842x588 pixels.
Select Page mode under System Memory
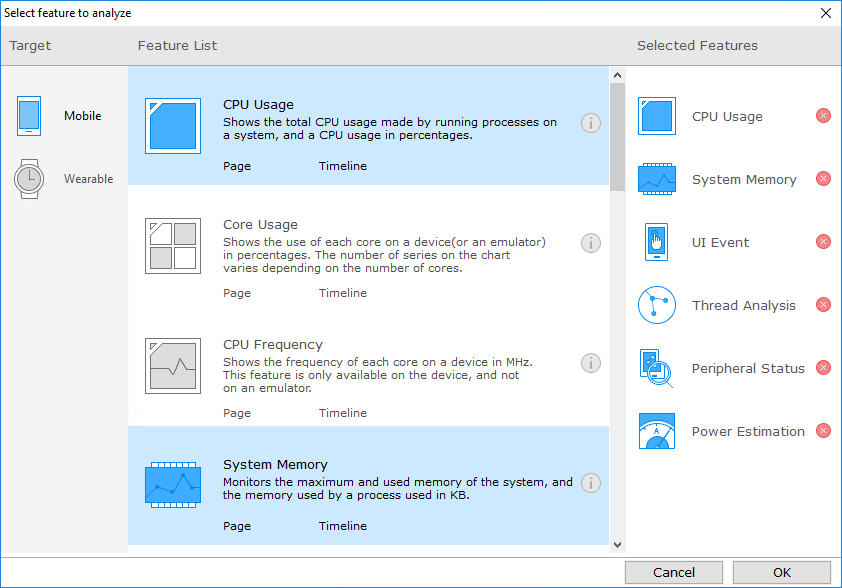click(x=237, y=526)
